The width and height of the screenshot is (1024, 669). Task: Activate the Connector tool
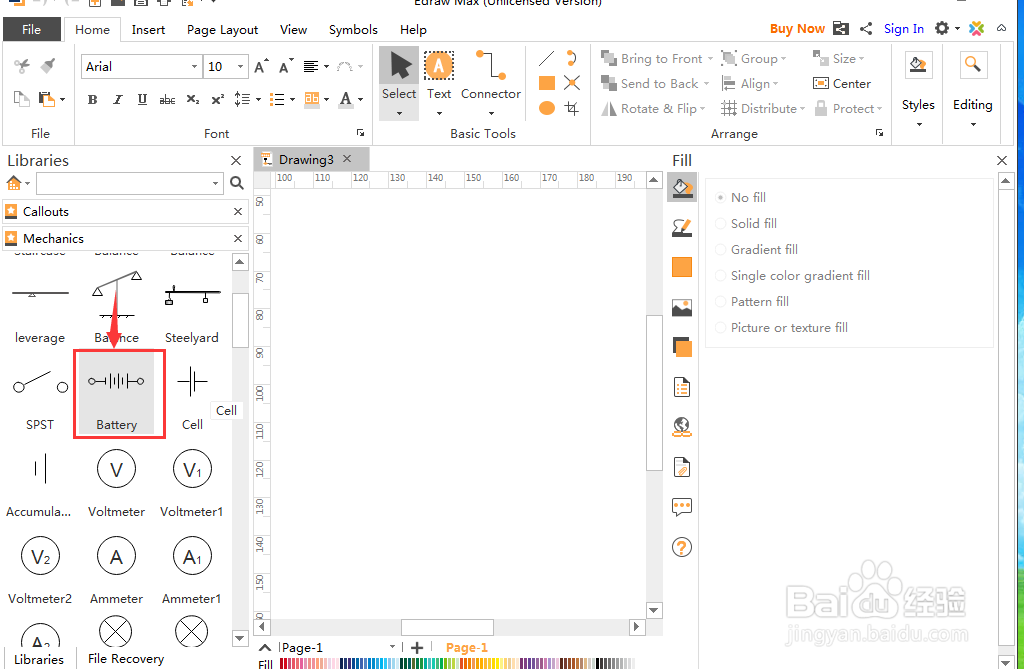490,82
